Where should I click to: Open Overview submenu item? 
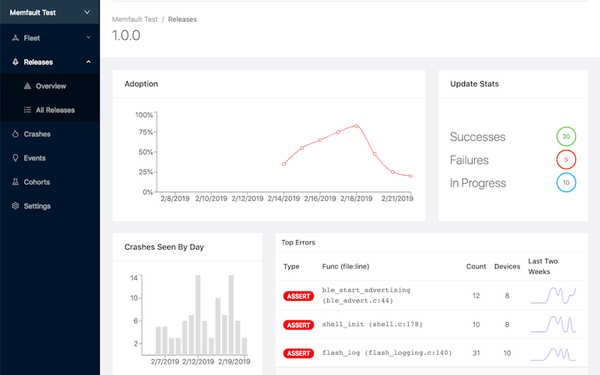(50, 86)
